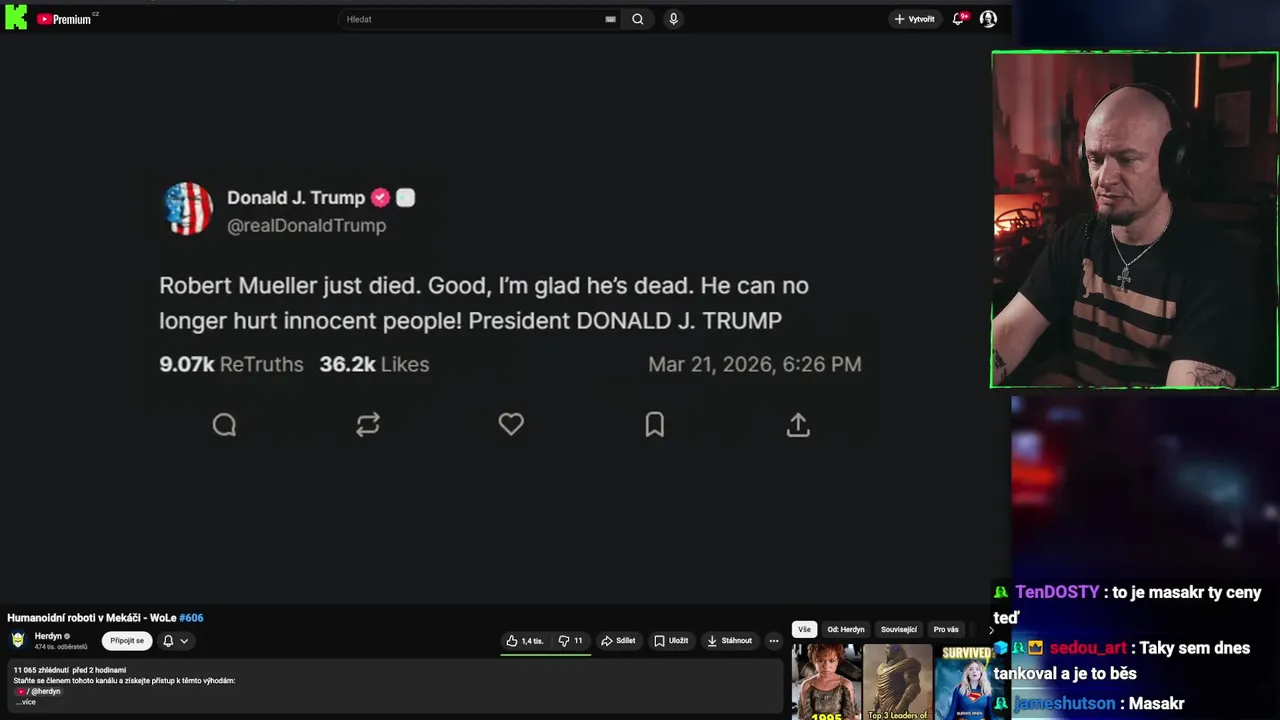1280x720 pixels.
Task: Click the 474 tis. odběratelů subscriber count
Action: tap(61, 647)
